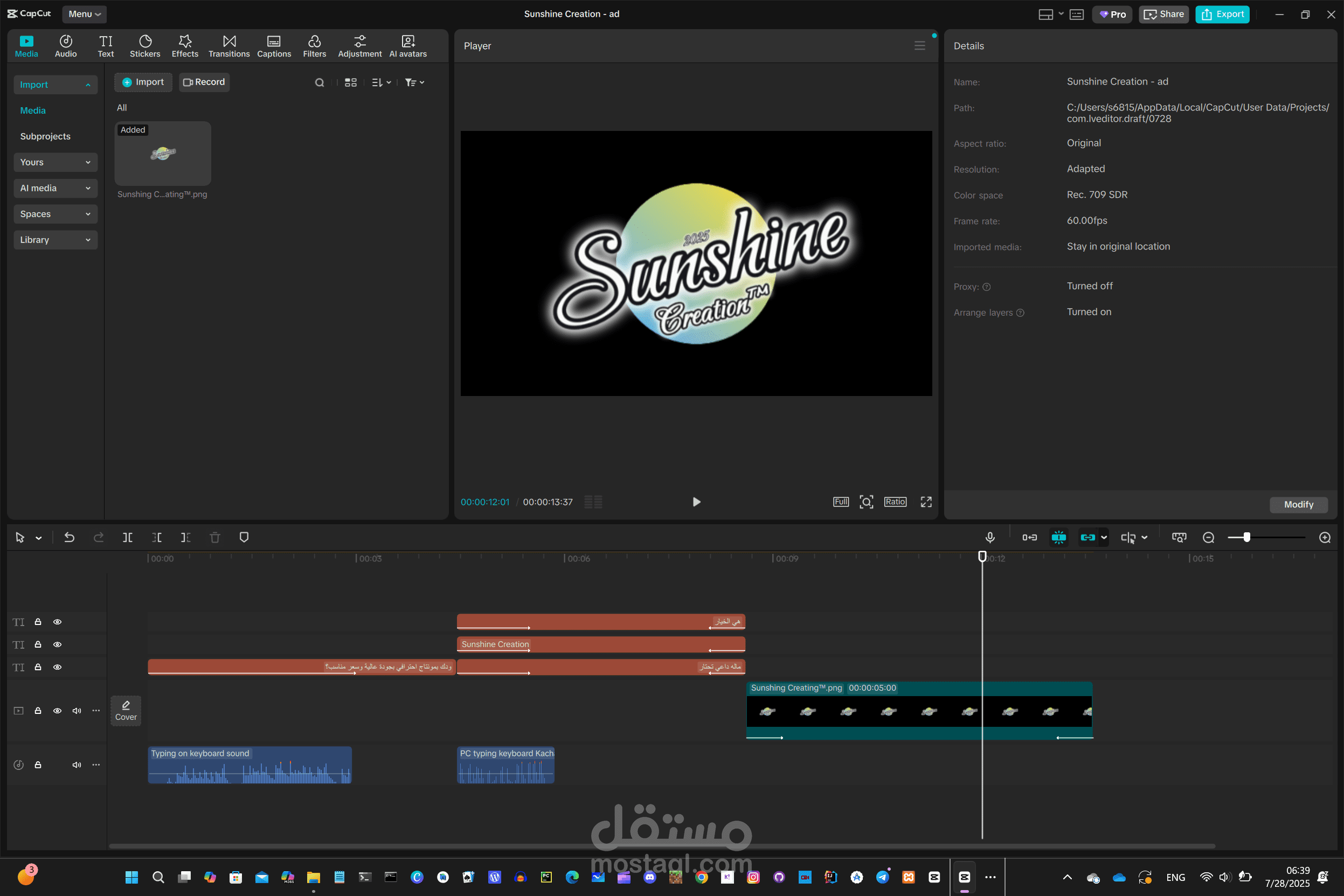Screen dimensions: 1344x896
Task: Expand the Library section
Action: tap(56, 239)
